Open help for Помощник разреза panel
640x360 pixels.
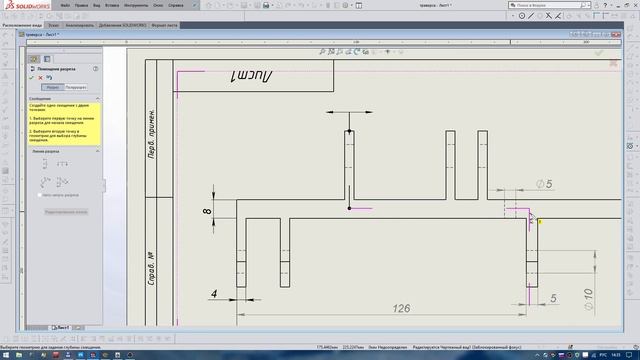tap(96, 69)
